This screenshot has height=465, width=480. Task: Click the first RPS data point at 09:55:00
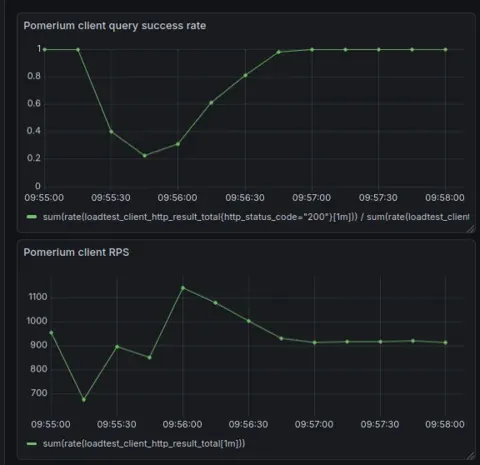51,333
